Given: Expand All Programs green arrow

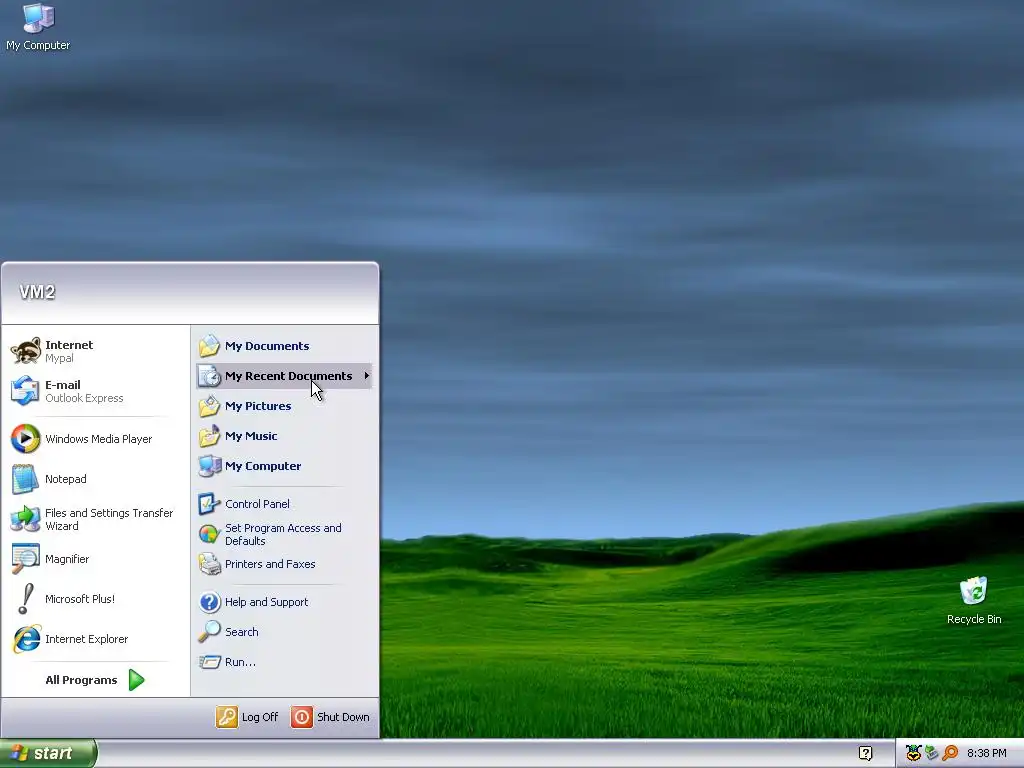Looking at the screenshot, I should pyautogui.click(x=136, y=680).
